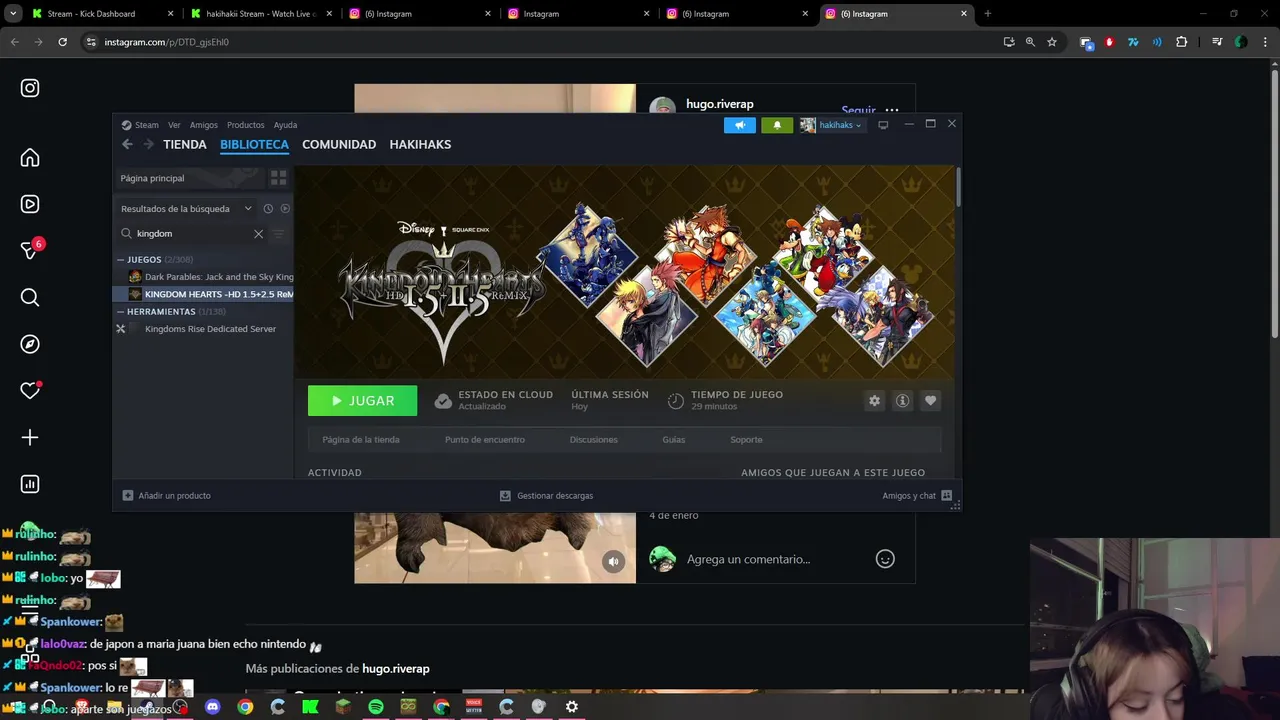Go to the HAKIHAKS profile tab
Screen dimensions: 1280x720
tap(420, 144)
